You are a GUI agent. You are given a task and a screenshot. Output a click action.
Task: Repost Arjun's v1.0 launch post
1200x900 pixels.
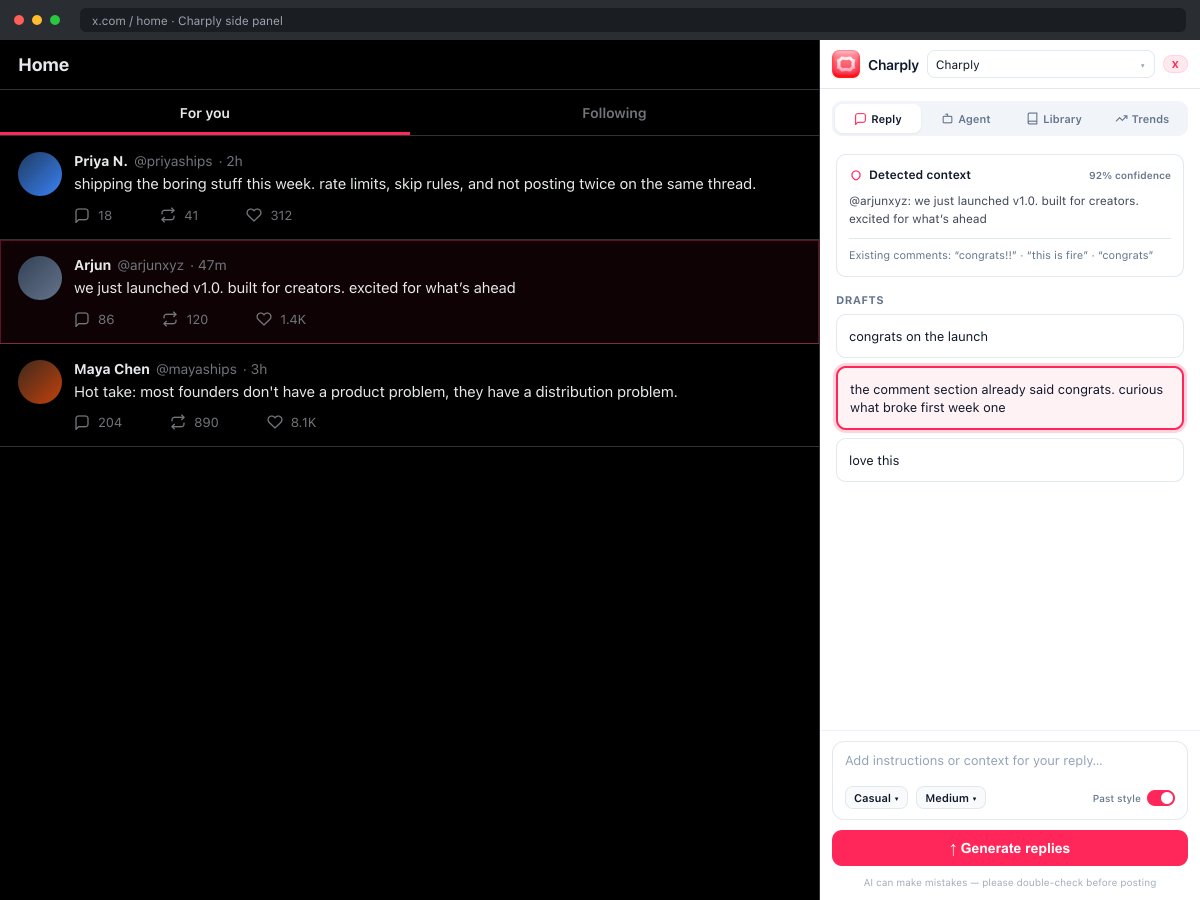click(170, 319)
